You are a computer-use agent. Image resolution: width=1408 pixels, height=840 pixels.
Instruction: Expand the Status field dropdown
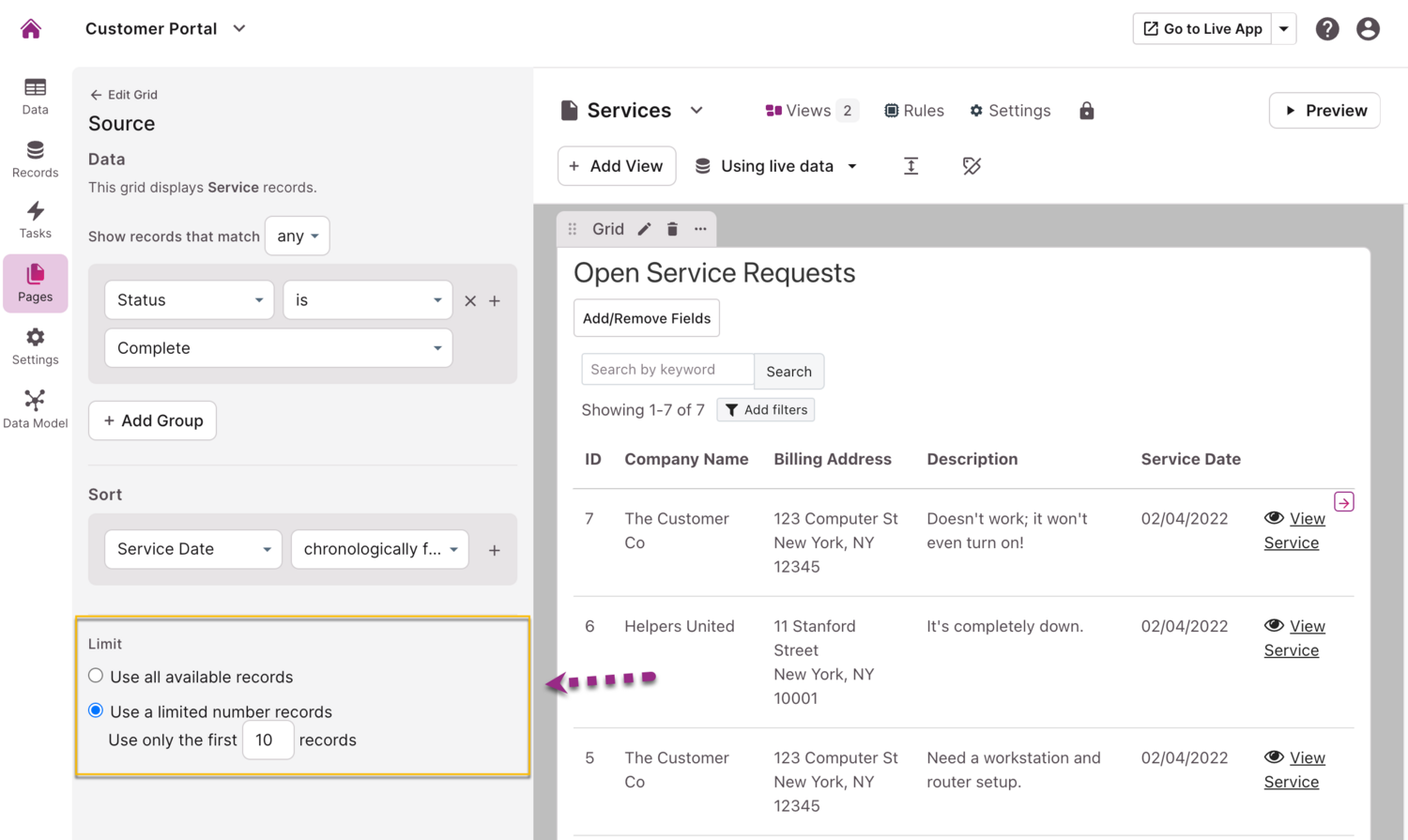point(189,300)
